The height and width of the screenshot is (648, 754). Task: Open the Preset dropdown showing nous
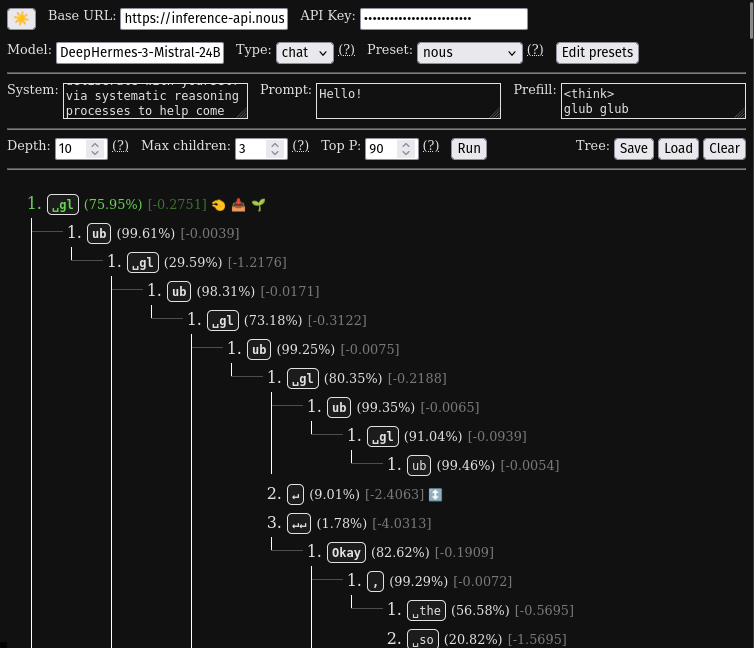pos(469,52)
